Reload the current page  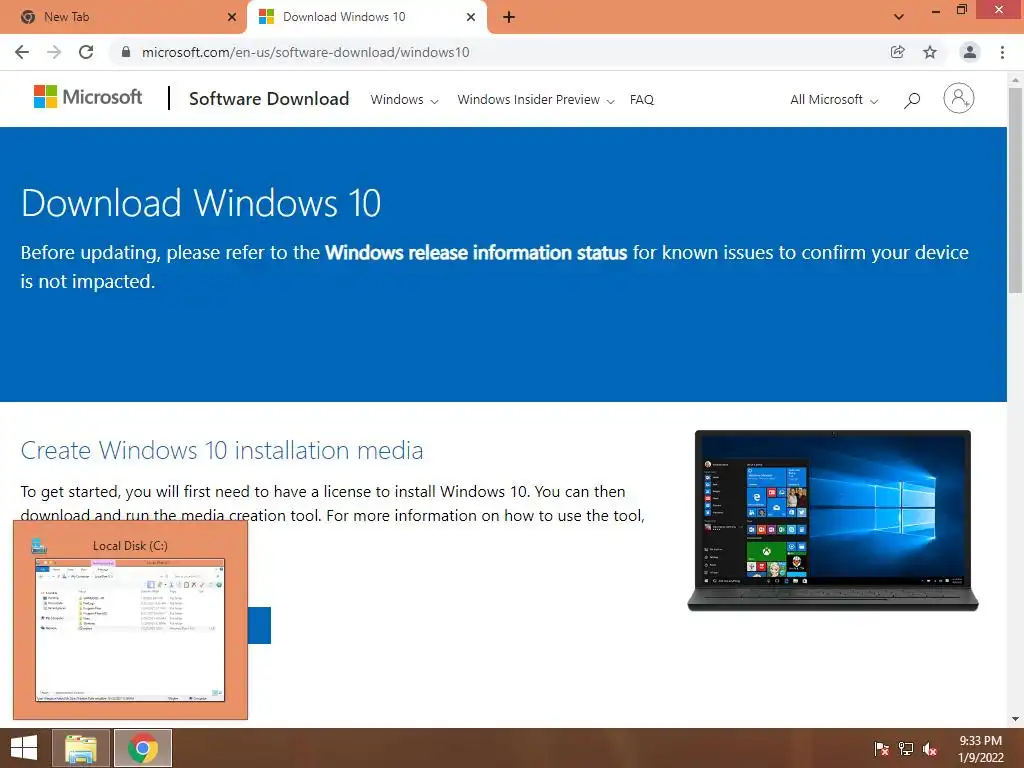(86, 52)
